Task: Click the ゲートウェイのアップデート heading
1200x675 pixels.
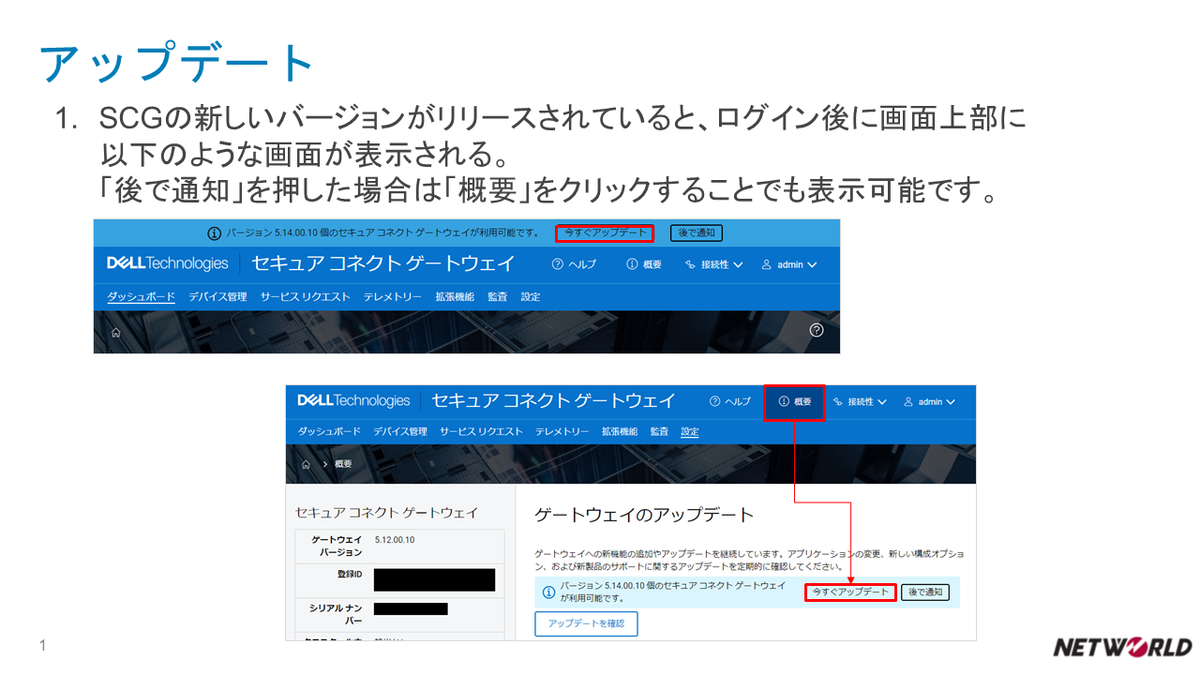Action: [644, 515]
